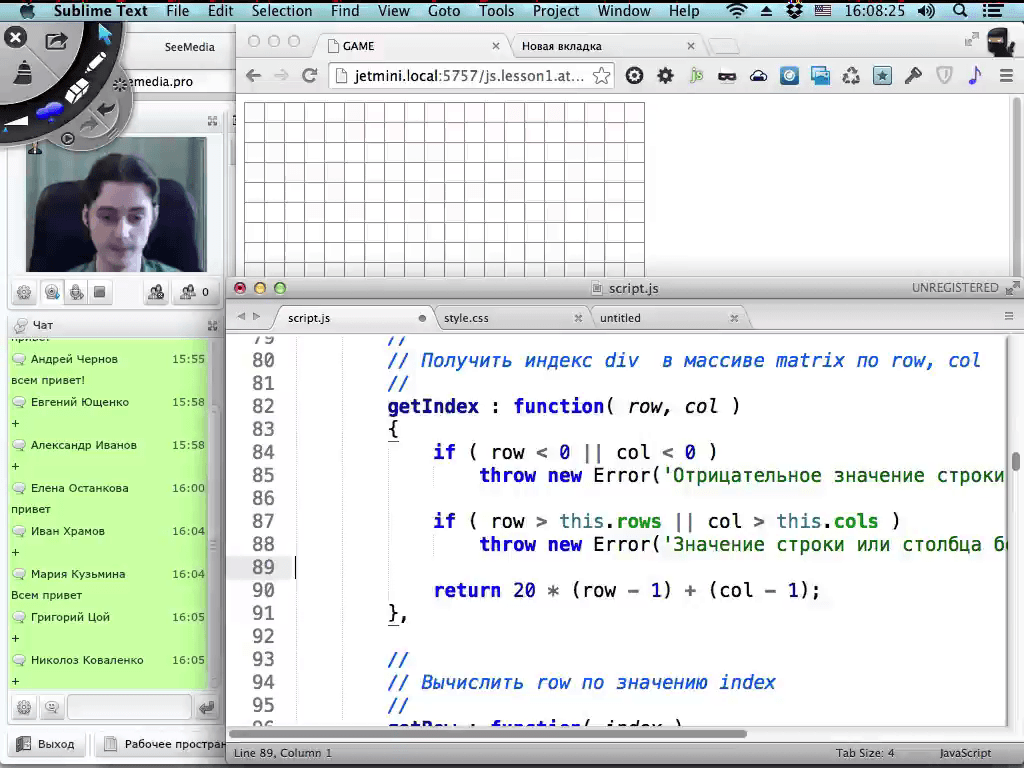Switch to the GAME browser tab
The height and width of the screenshot is (768, 1024).
(411, 46)
